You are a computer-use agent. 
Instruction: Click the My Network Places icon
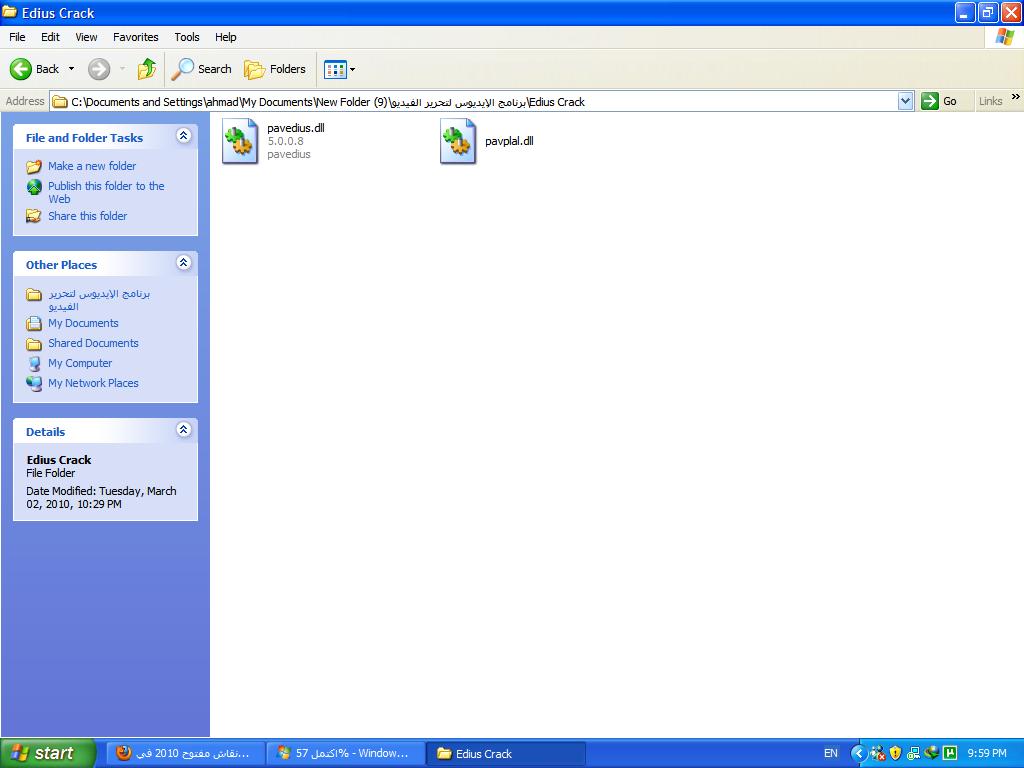(34, 383)
